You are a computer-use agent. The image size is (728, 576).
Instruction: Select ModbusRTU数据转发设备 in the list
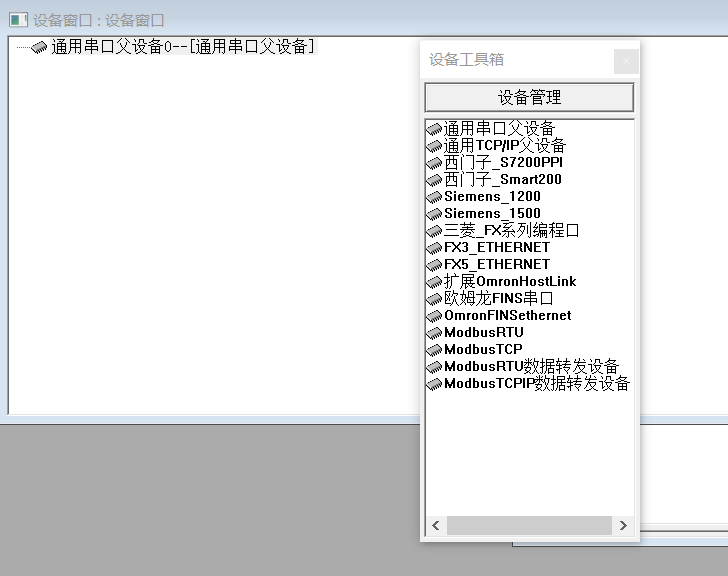(532, 366)
